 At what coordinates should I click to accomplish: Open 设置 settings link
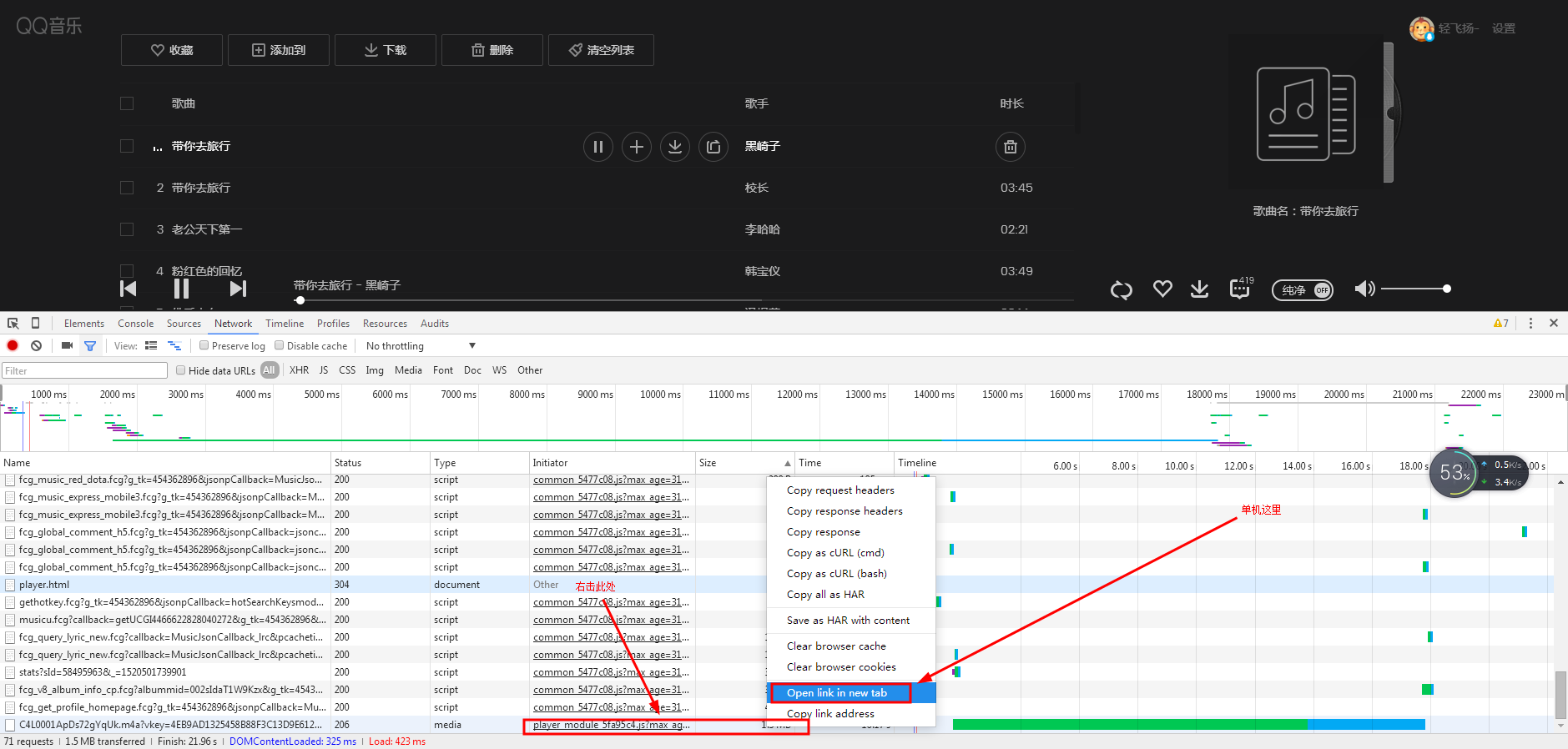[1504, 28]
